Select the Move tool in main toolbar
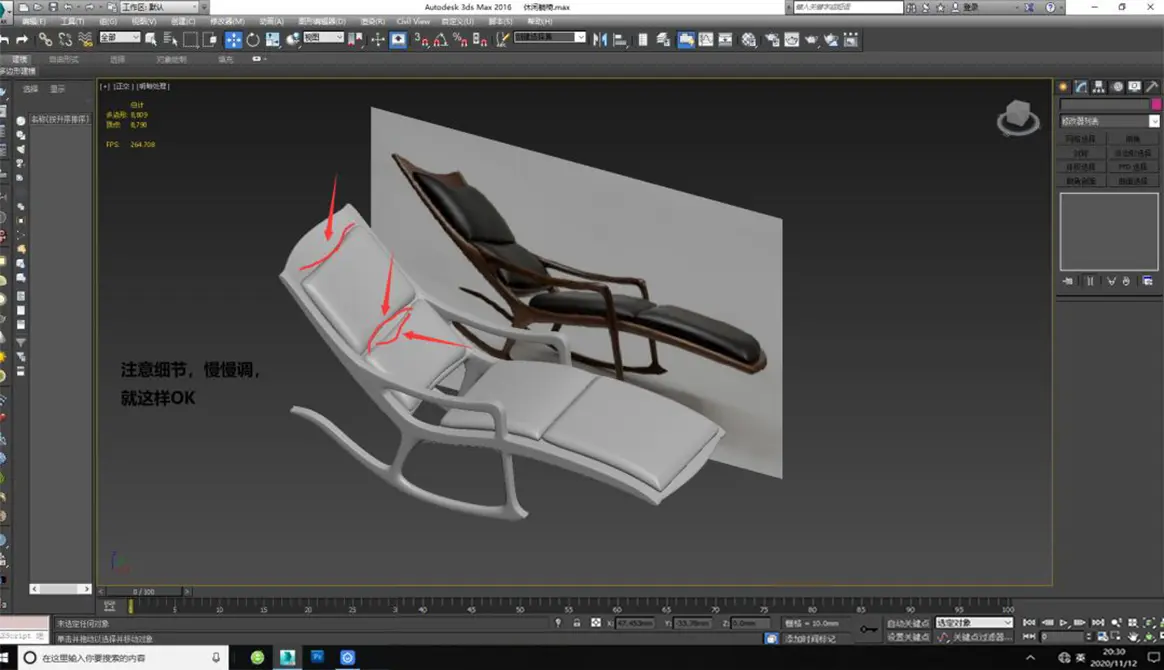Screen dimensions: 1164x670 233,40
